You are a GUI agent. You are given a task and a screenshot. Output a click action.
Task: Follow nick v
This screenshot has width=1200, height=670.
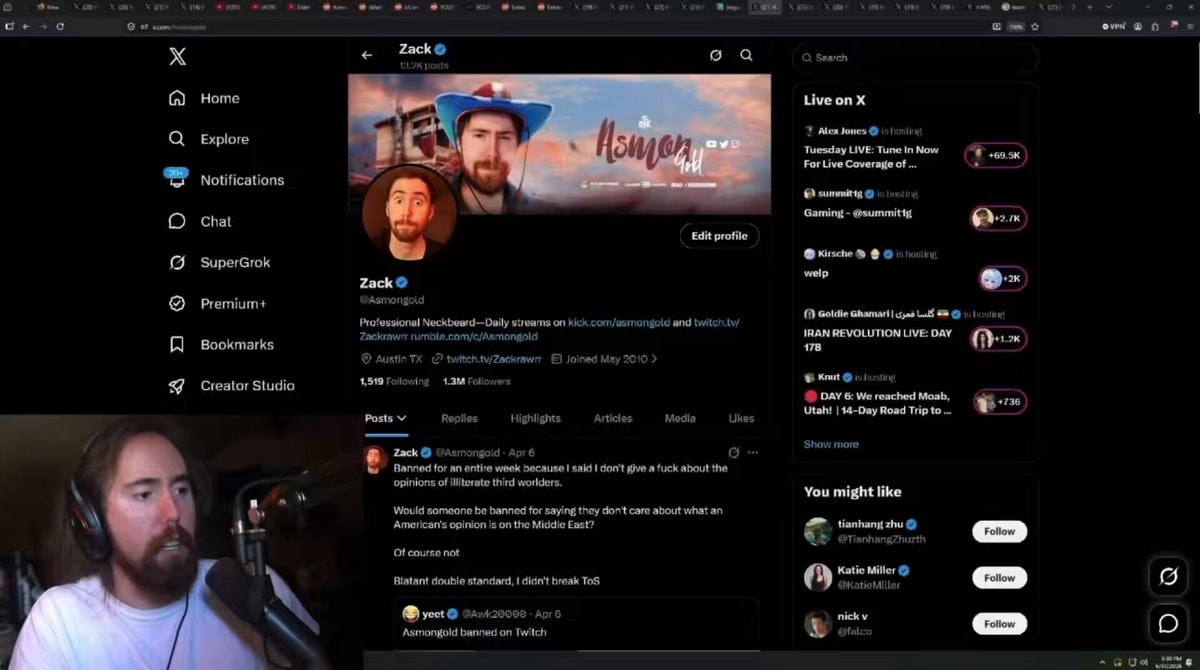tap(999, 624)
